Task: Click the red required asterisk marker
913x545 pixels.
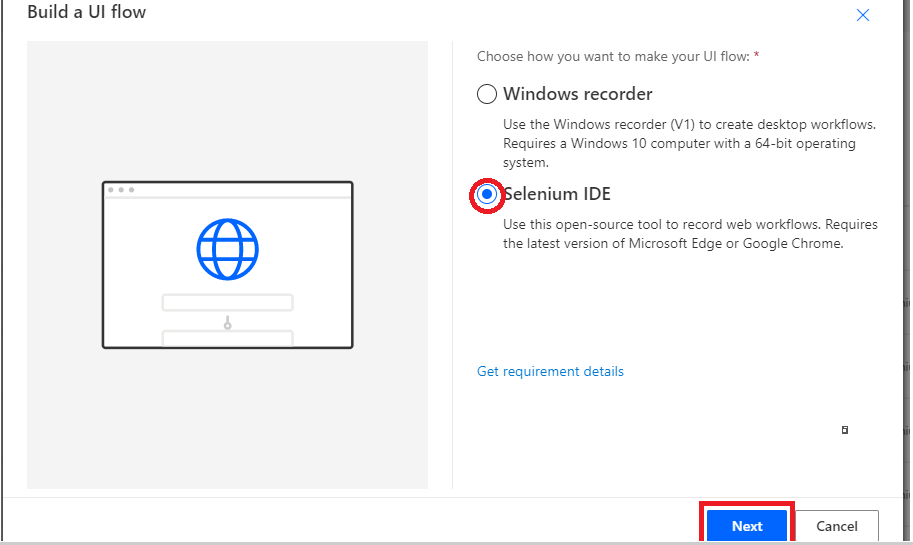Action: tap(756, 55)
